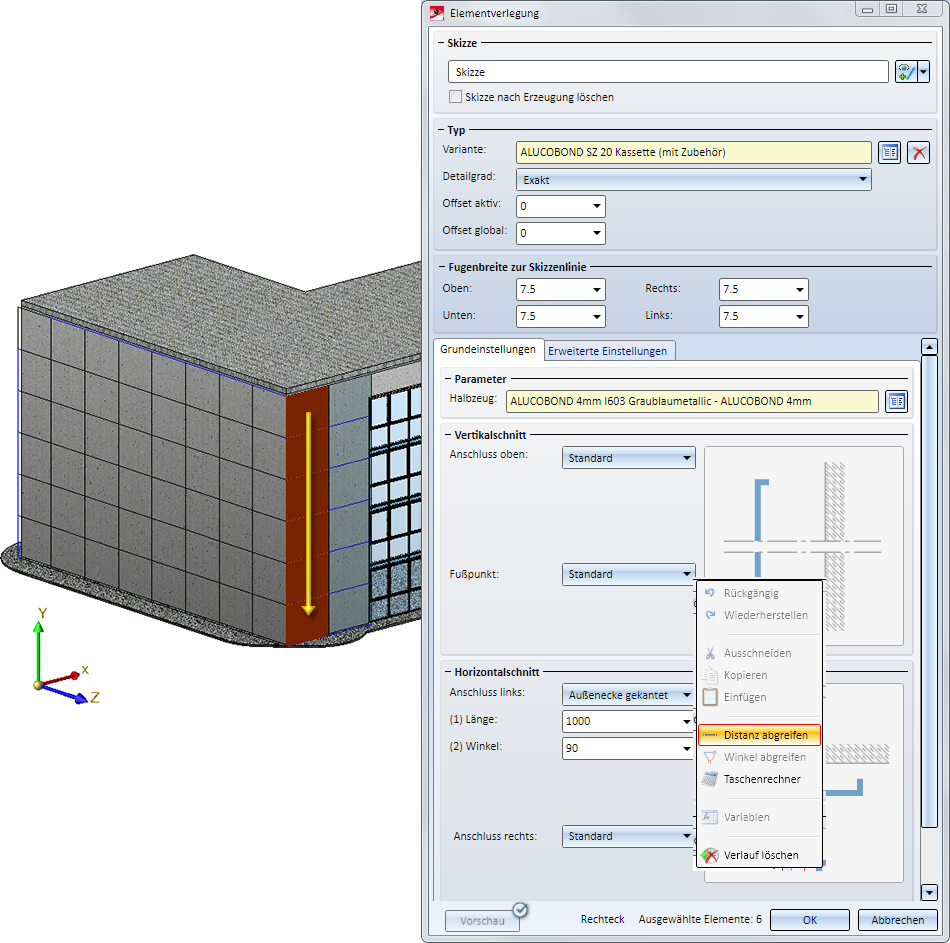The width and height of the screenshot is (950, 943).
Task: Click the Elementverlegung window title icon
Action: pyautogui.click(x=436, y=13)
